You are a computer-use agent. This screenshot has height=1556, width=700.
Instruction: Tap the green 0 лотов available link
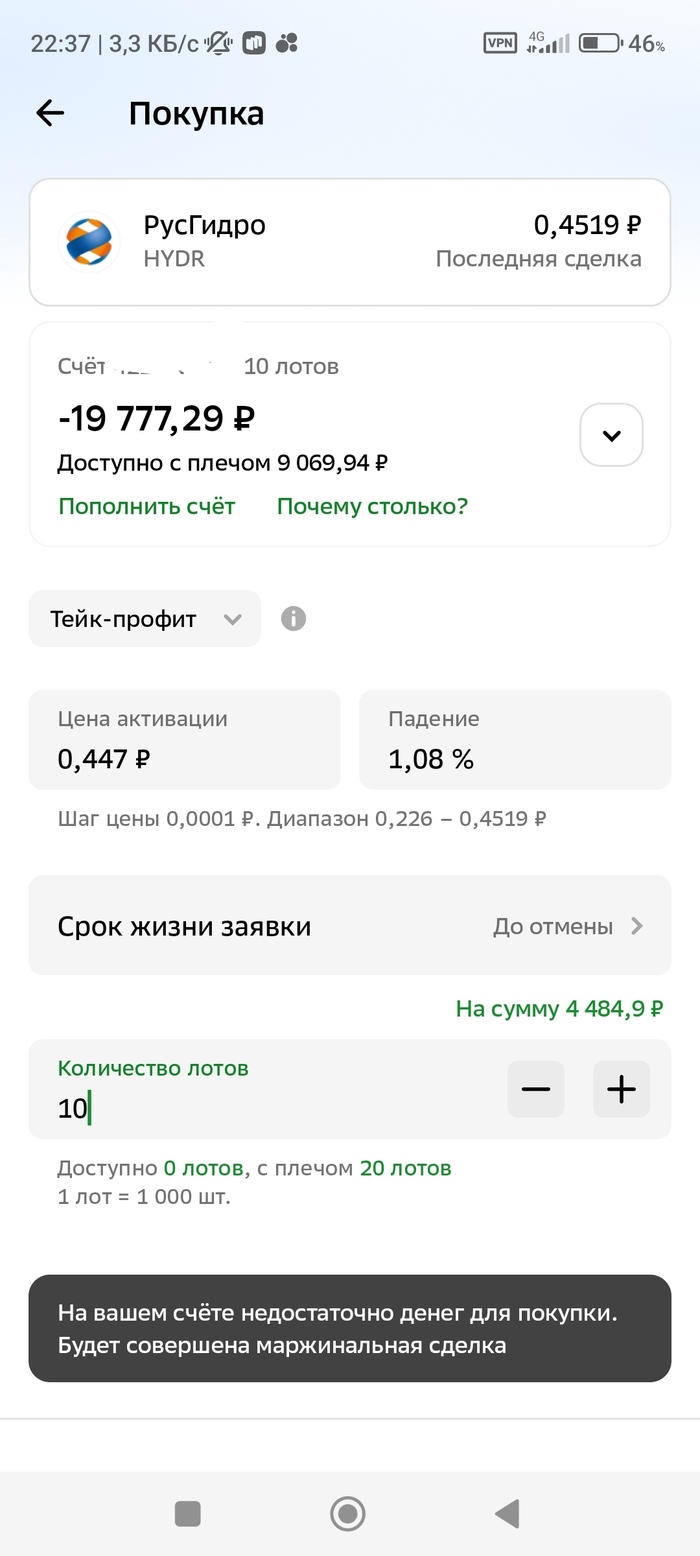tap(203, 1168)
